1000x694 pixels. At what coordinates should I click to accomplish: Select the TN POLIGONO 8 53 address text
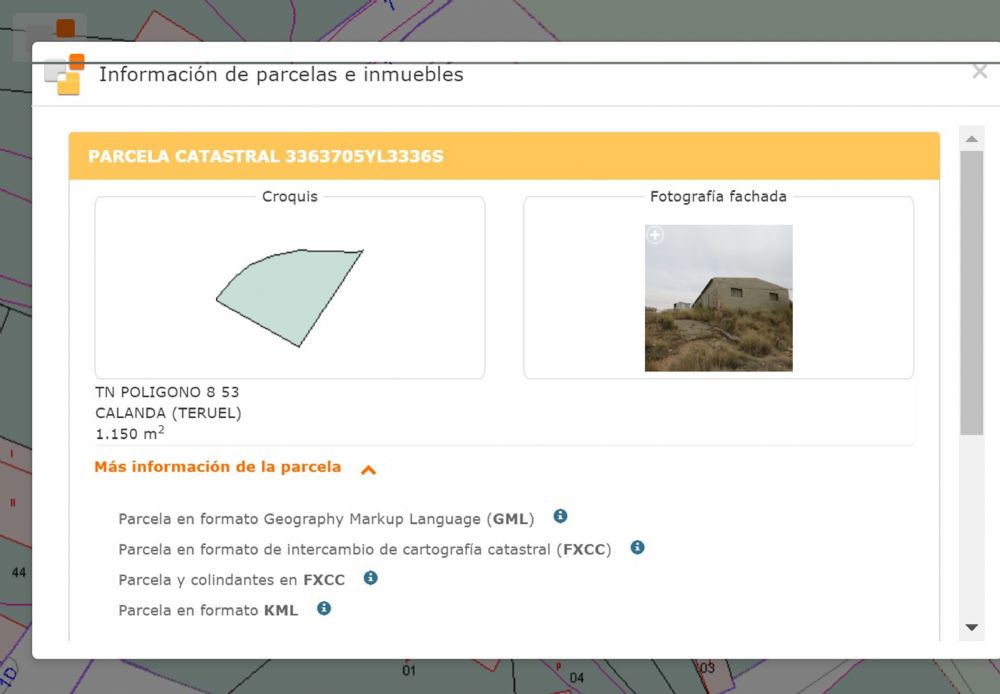[x=167, y=392]
